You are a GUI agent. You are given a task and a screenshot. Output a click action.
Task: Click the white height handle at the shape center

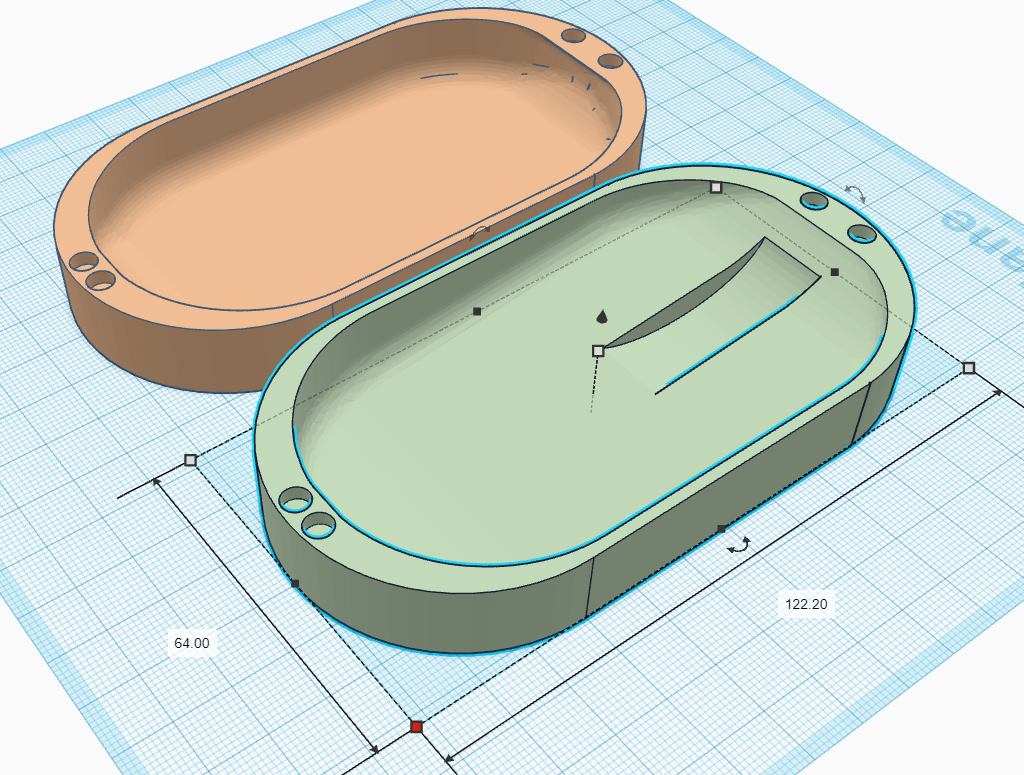point(598,350)
